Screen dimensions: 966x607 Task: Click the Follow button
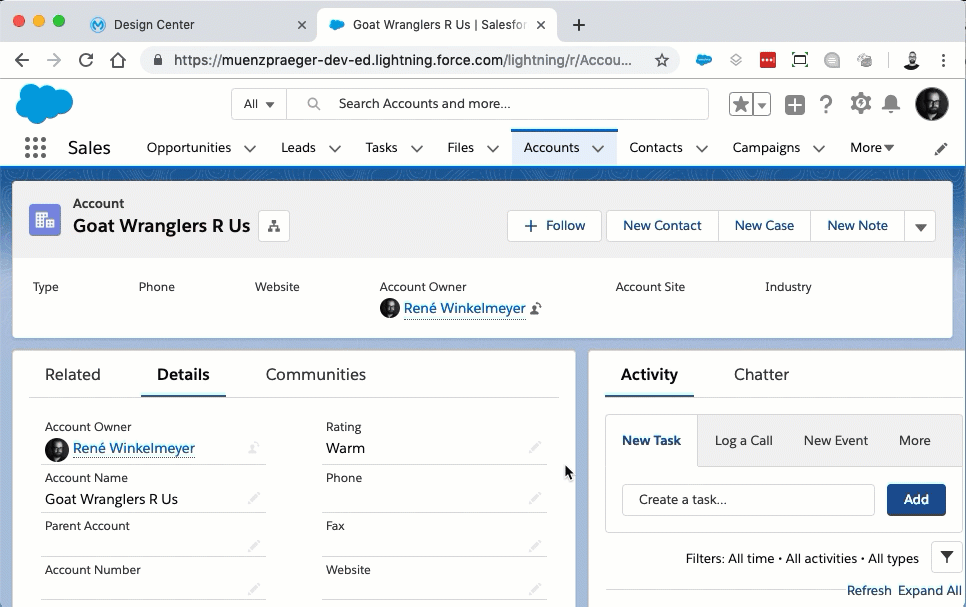[554, 226]
